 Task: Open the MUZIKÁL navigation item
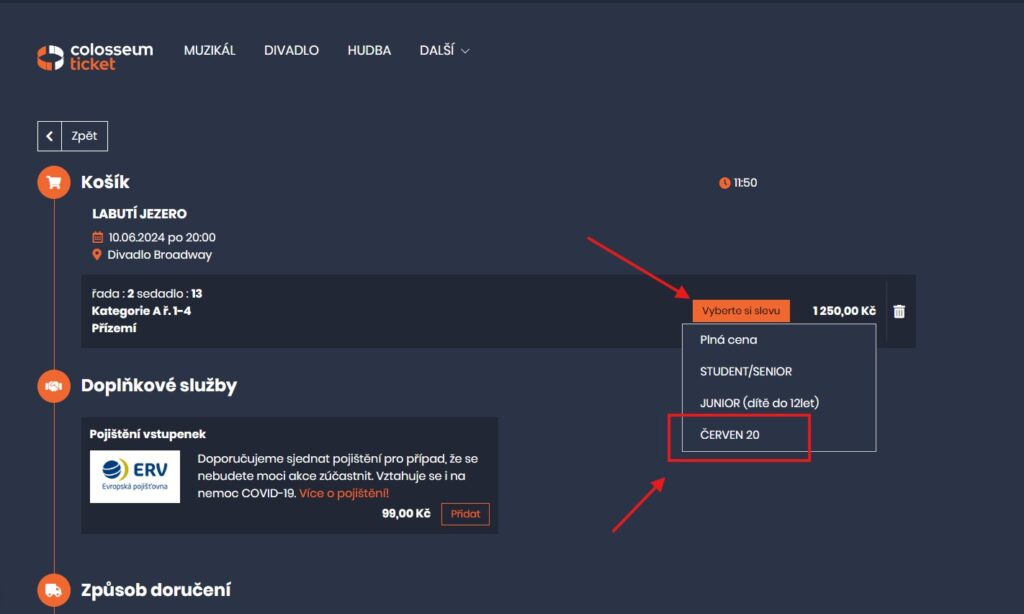click(209, 50)
